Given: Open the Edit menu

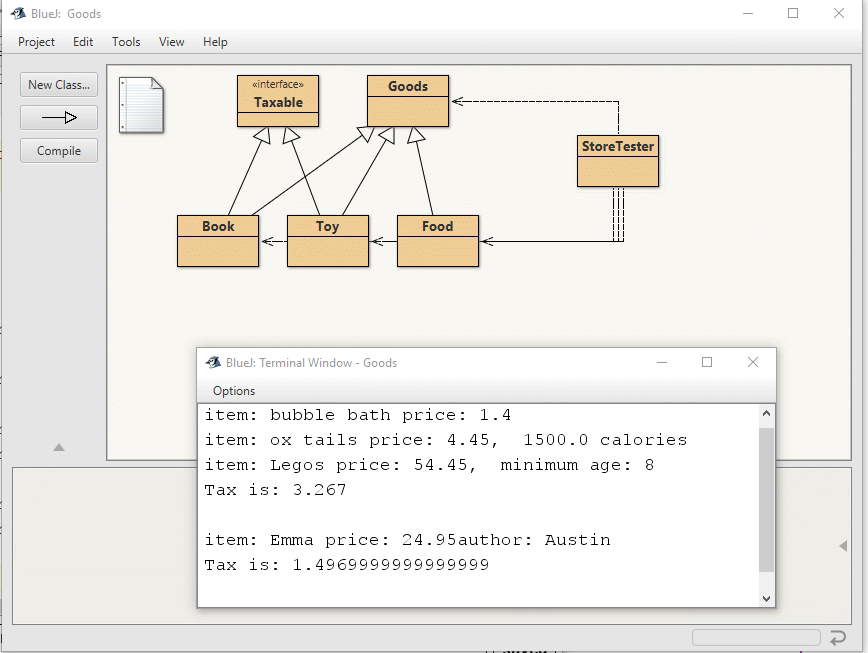Looking at the screenshot, I should 83,42.
